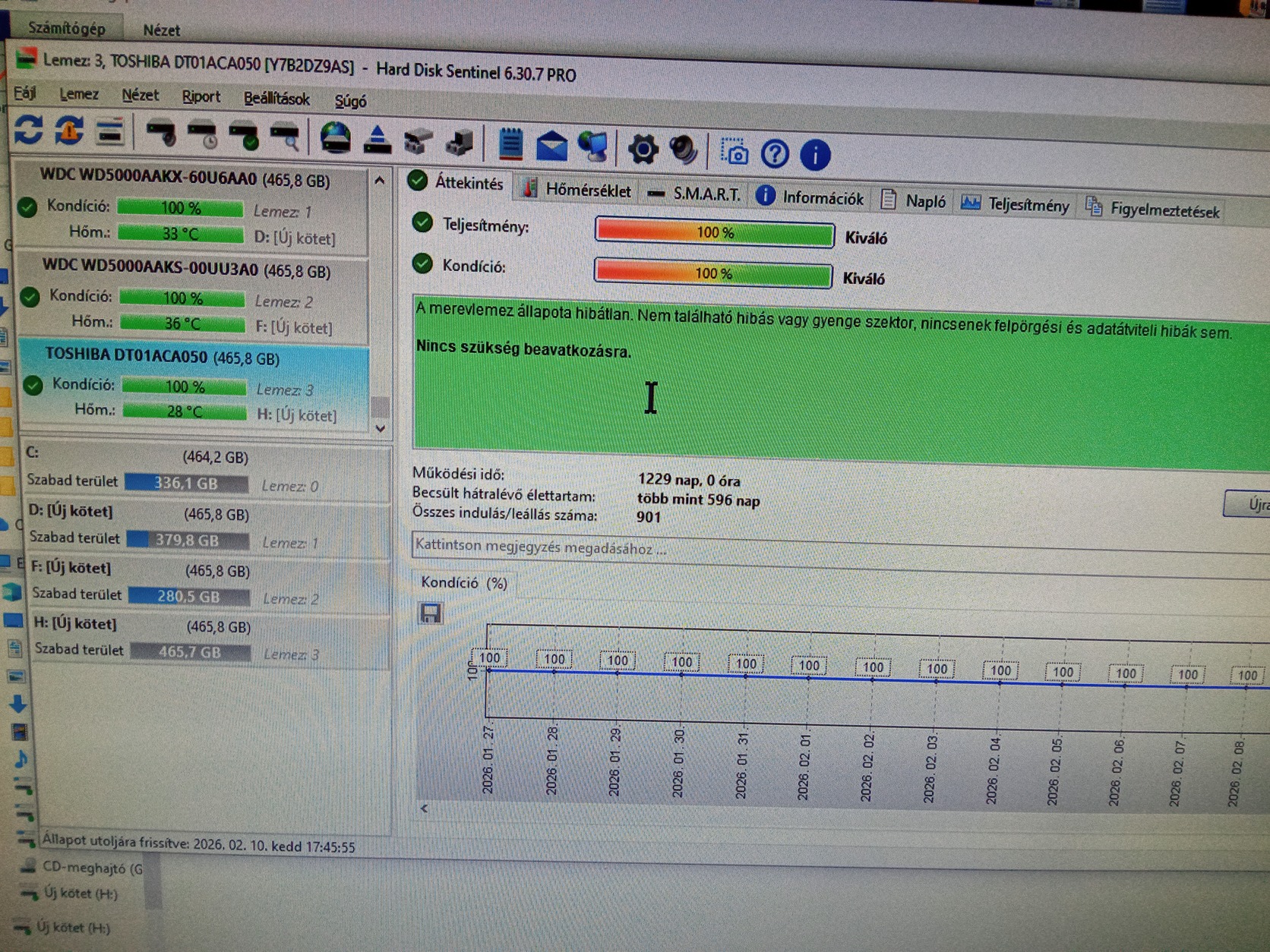Click the refresh icon with orange warning triangle
The height and width of the screenshot is (952, 1270).
tap(69, 131)
